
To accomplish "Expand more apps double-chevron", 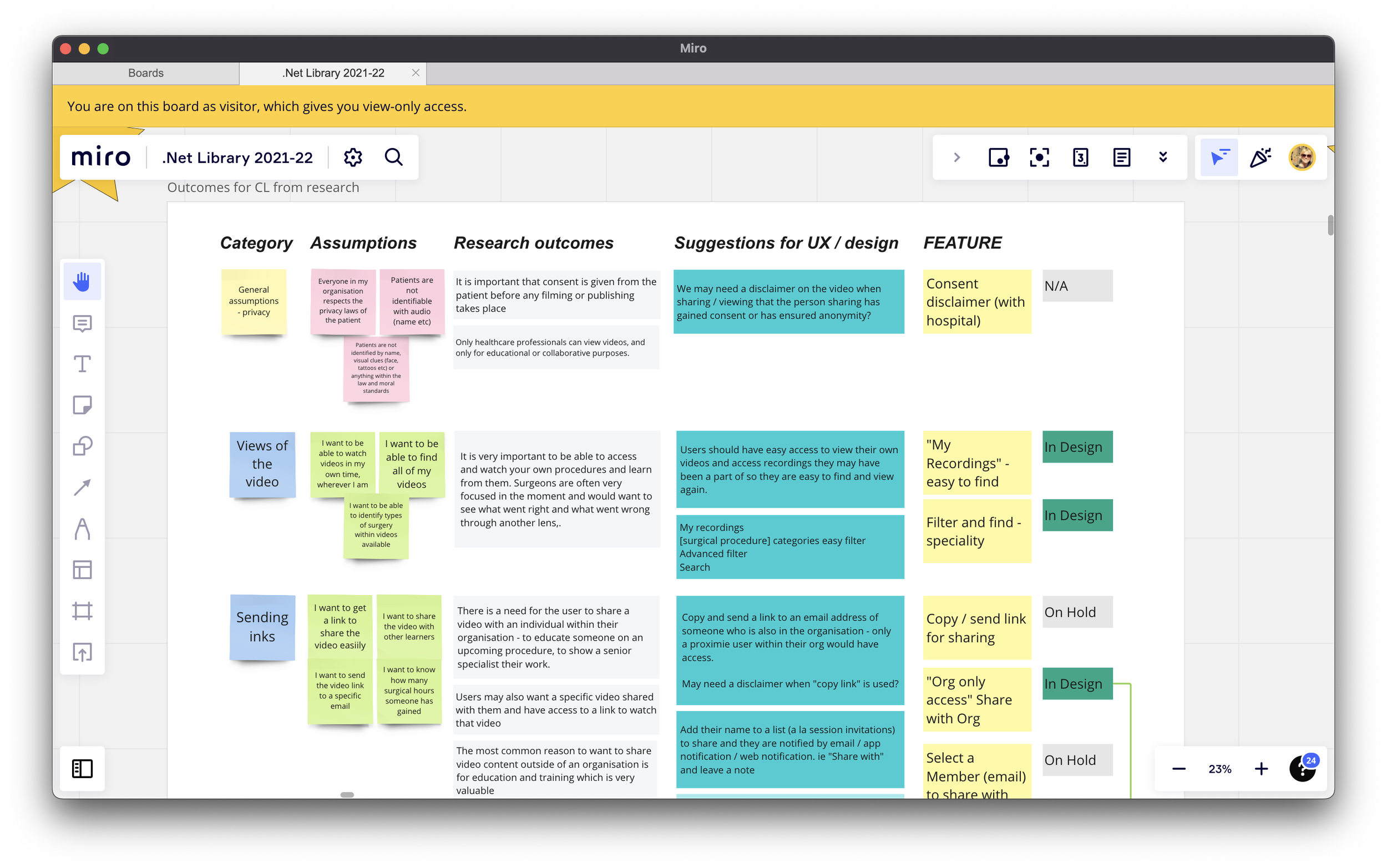I will coord(1163,158).
